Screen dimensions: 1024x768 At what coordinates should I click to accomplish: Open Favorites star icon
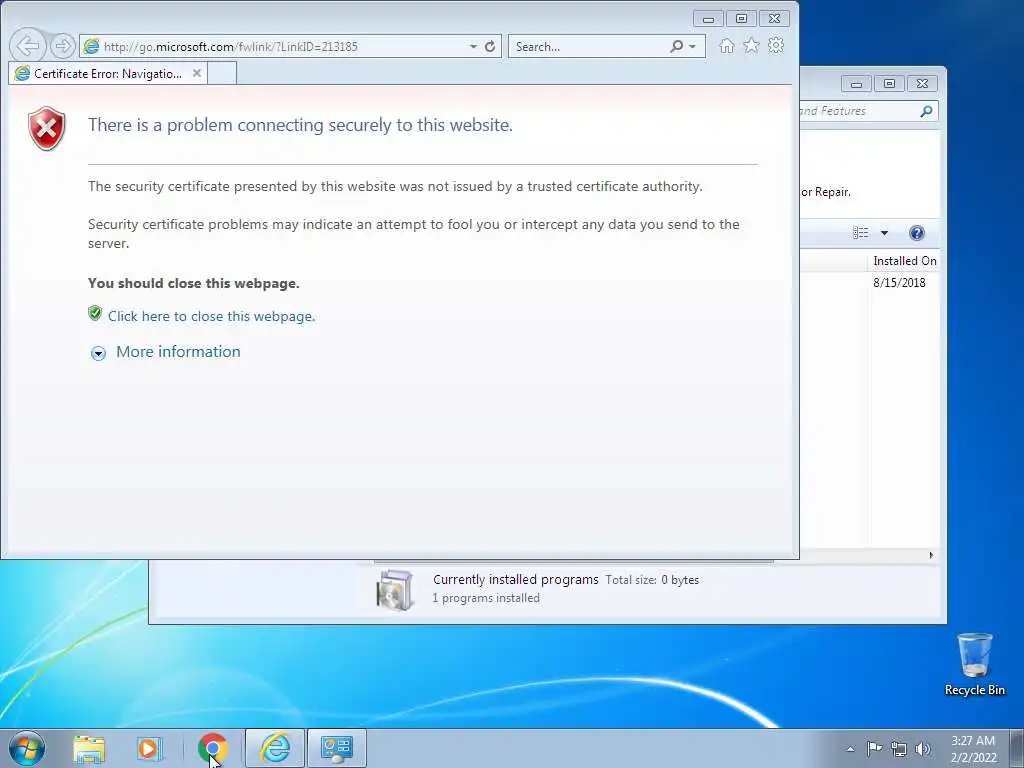coord(751,46)
